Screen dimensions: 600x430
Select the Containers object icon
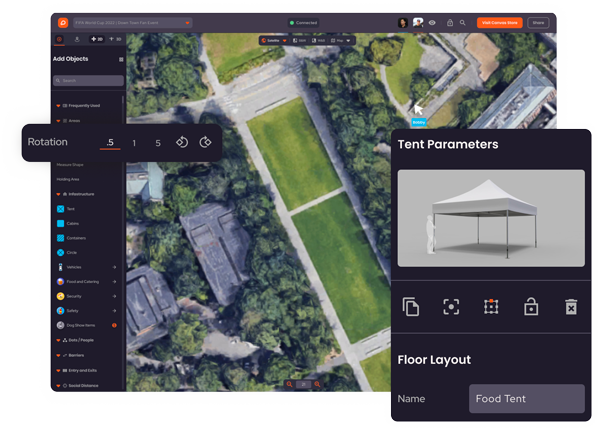[60, 238]
